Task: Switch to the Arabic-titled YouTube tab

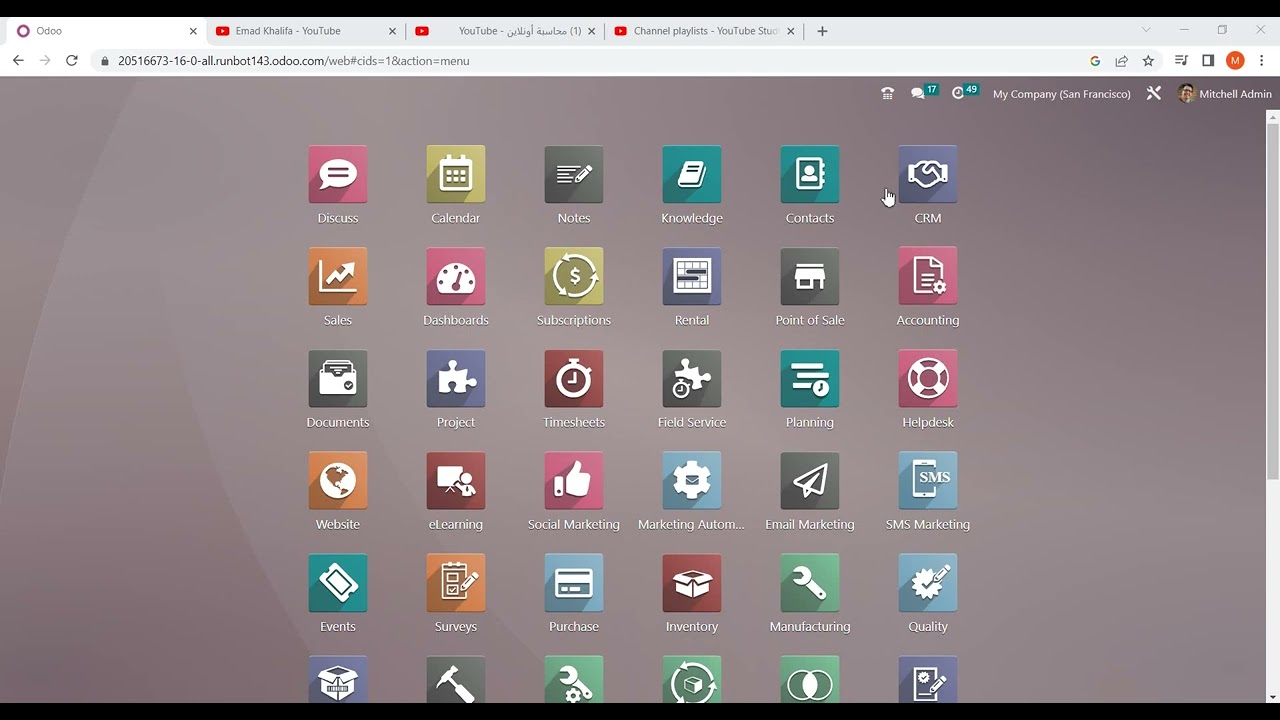Action: click(505, 31)
